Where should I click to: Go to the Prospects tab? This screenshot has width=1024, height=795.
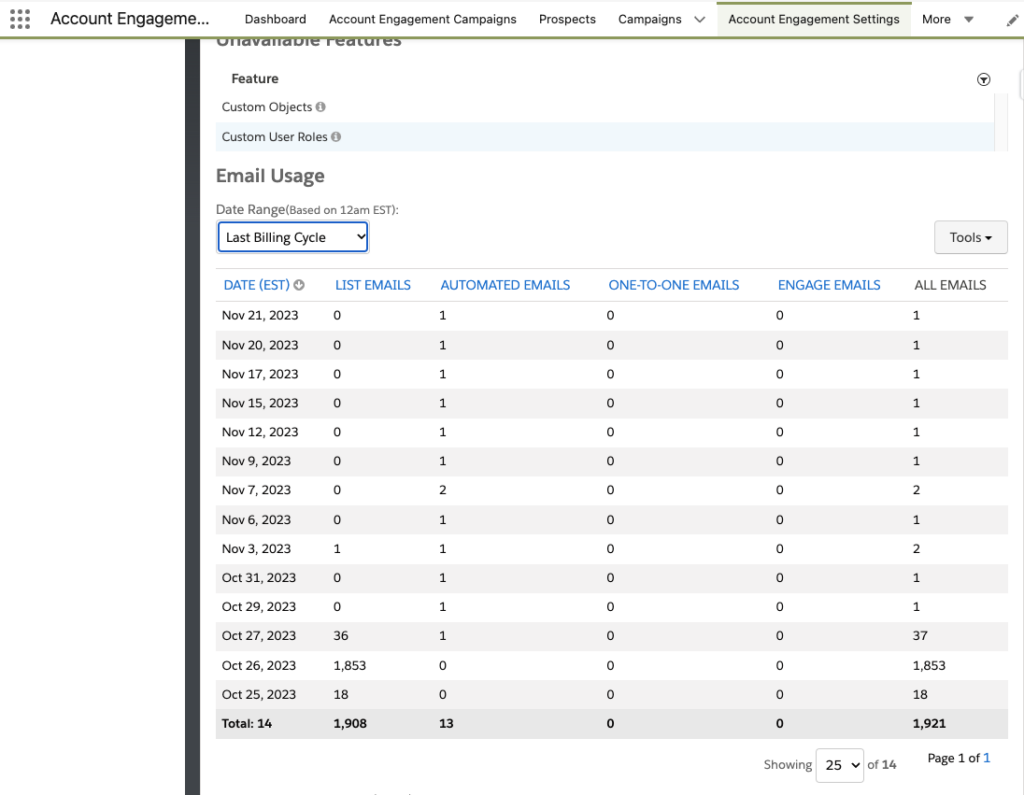[567, 19]
